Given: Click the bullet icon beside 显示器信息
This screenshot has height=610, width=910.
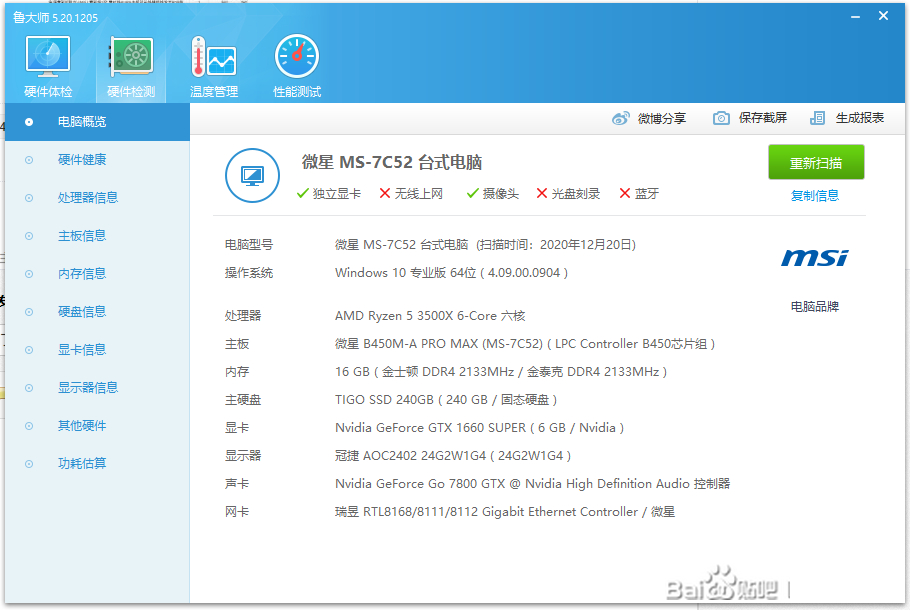Looking at the screenshot, I should click(29, 388).
